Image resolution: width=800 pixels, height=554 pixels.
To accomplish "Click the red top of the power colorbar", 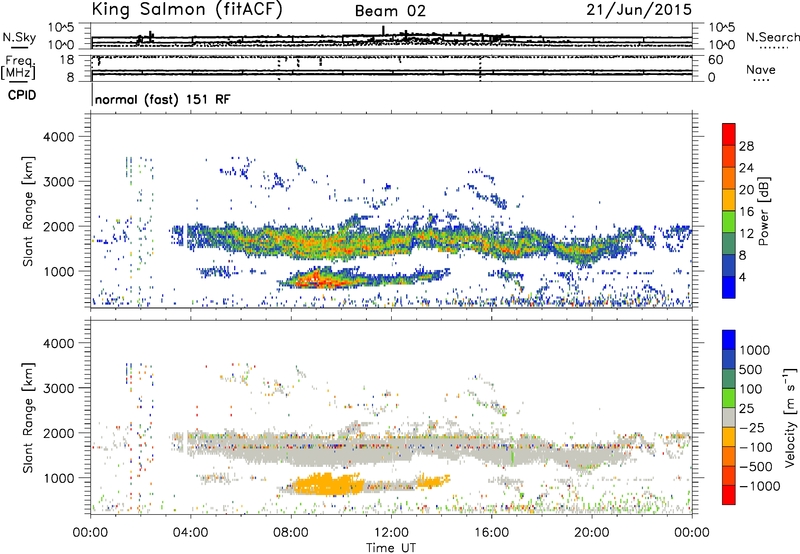I will click(x=729, y=134).
